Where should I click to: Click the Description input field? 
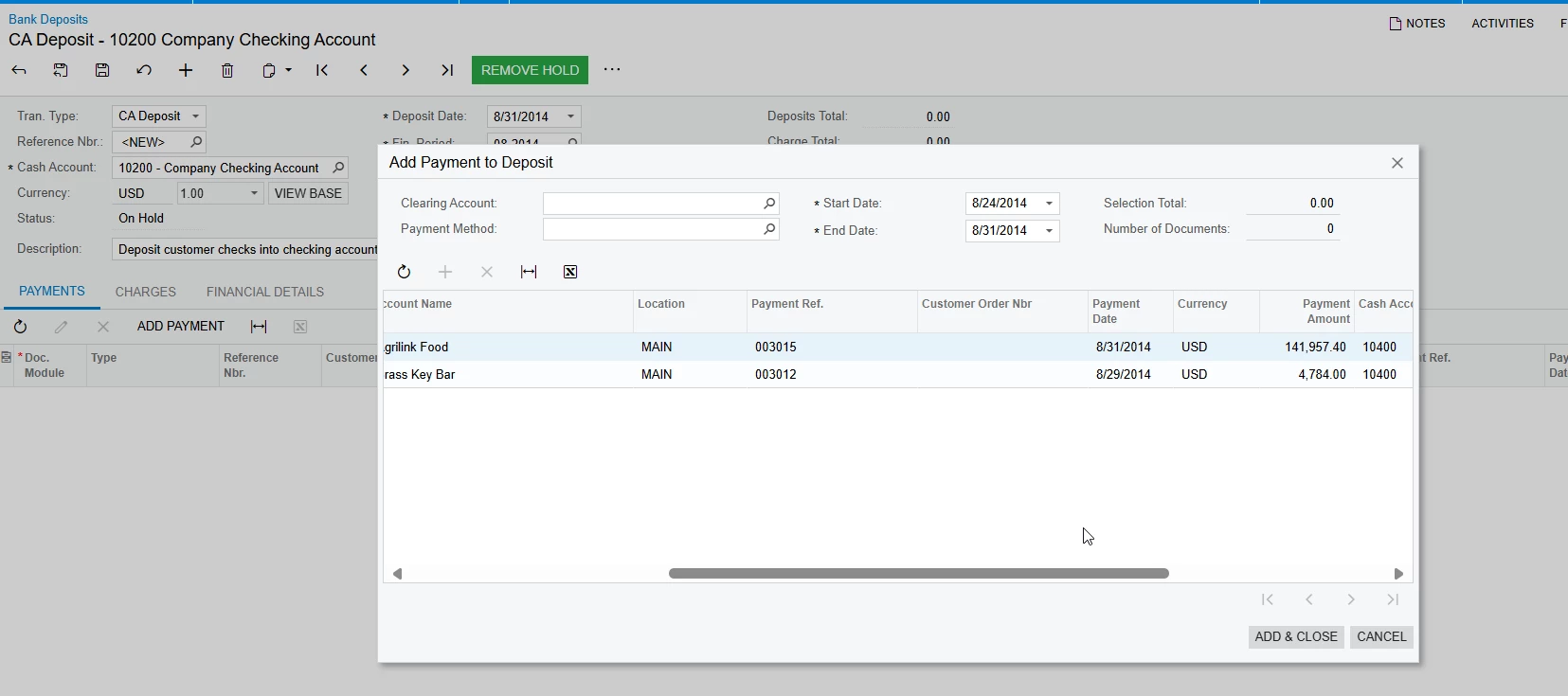point(245,249)
